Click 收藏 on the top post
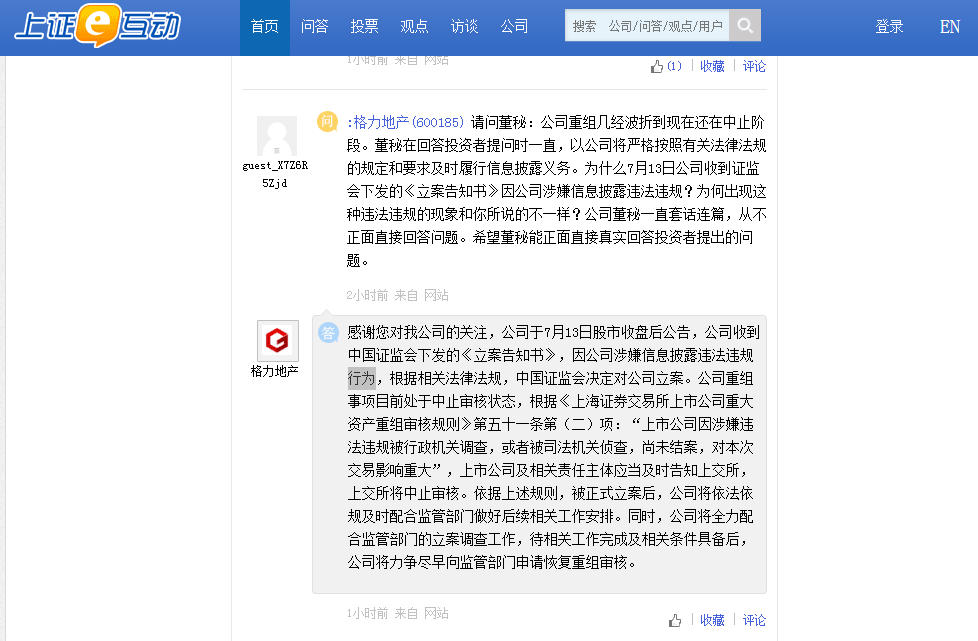This screenshot has height=641, width=978. [x=712, y=66]
